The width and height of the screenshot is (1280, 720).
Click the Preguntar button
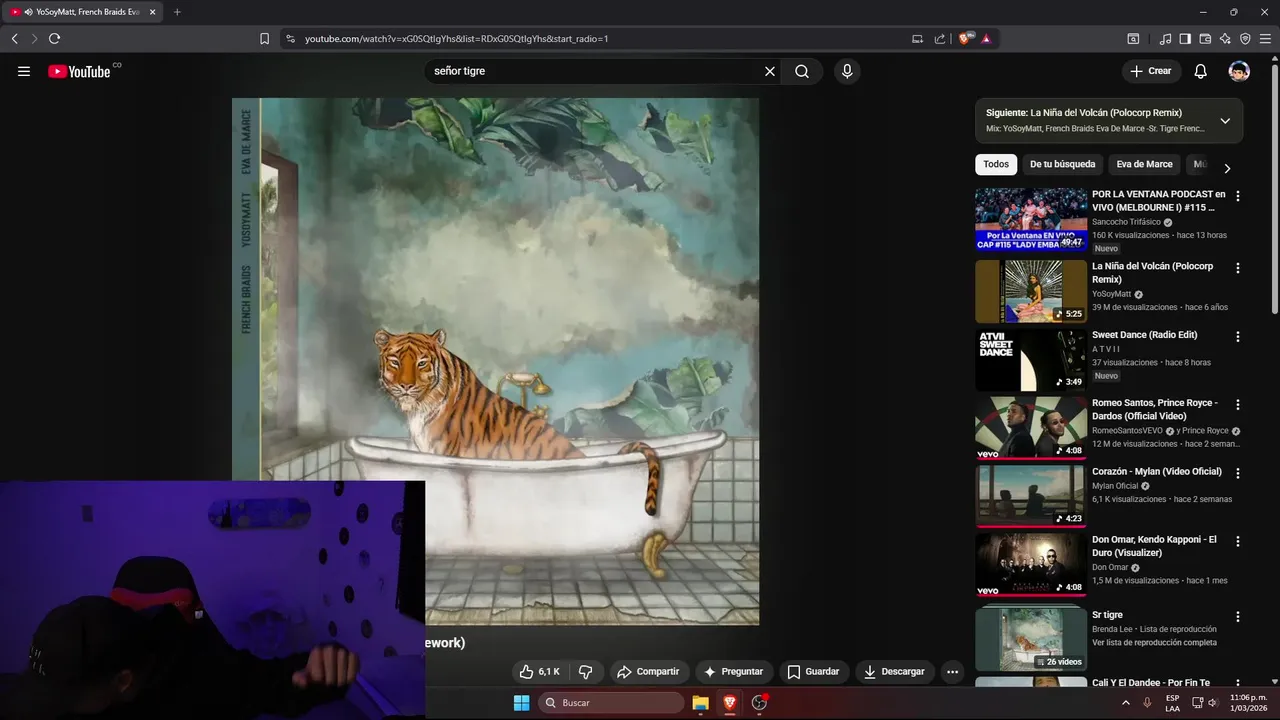733,672
